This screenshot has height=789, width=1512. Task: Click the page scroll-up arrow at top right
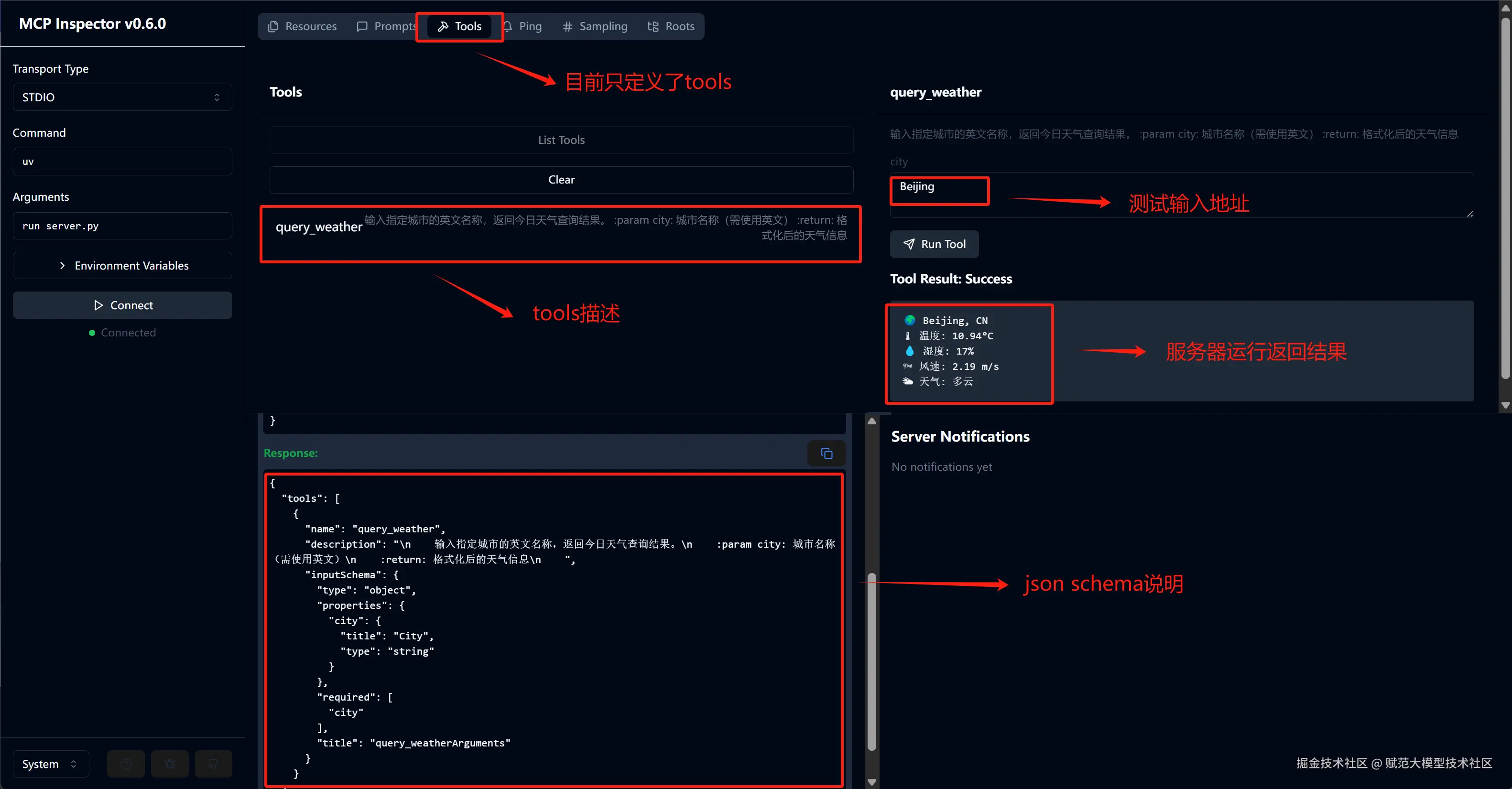click(1505, 8)
